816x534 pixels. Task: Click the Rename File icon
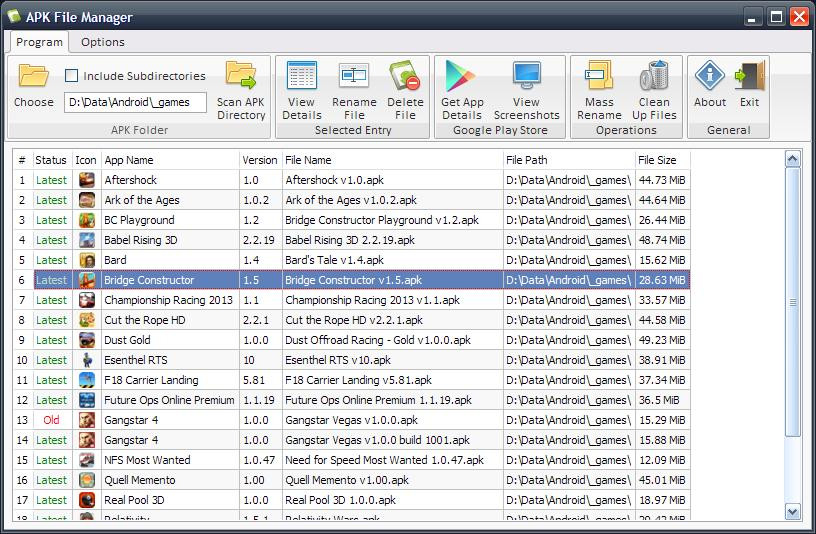point(354,76)
